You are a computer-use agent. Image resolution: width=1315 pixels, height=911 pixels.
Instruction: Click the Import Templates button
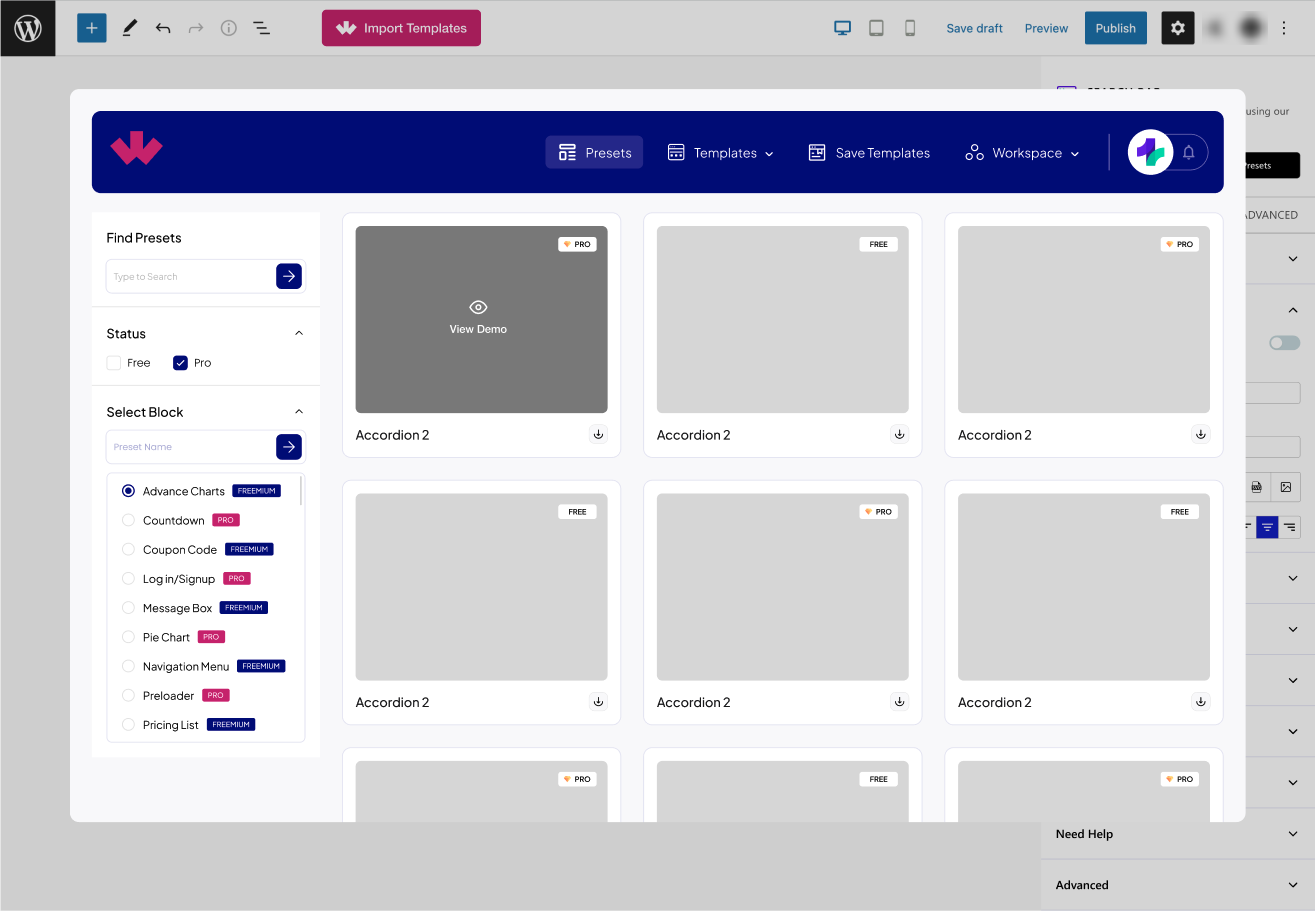[401, 28]
